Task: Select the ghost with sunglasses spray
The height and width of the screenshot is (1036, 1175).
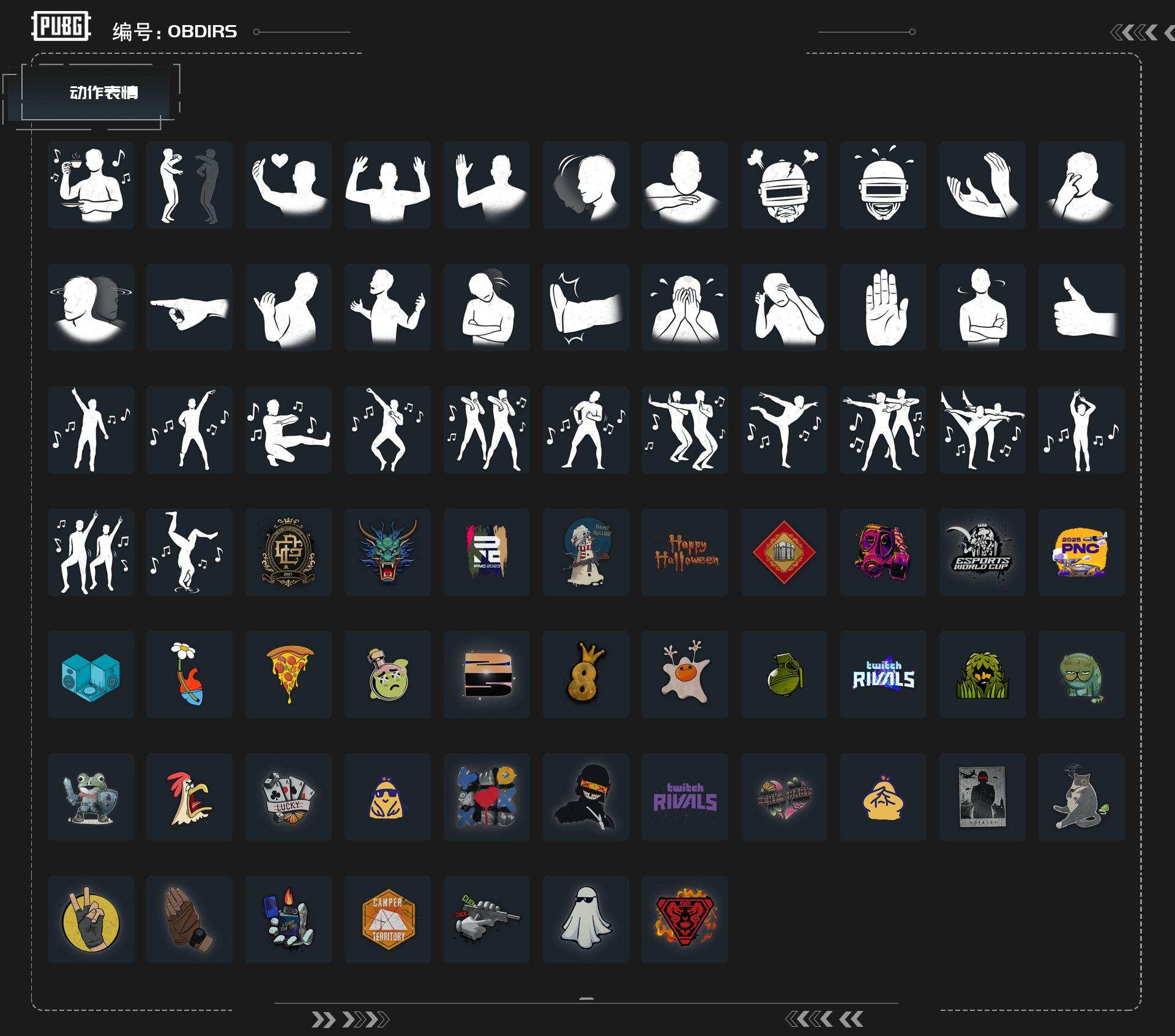Action: click(586, 919)
